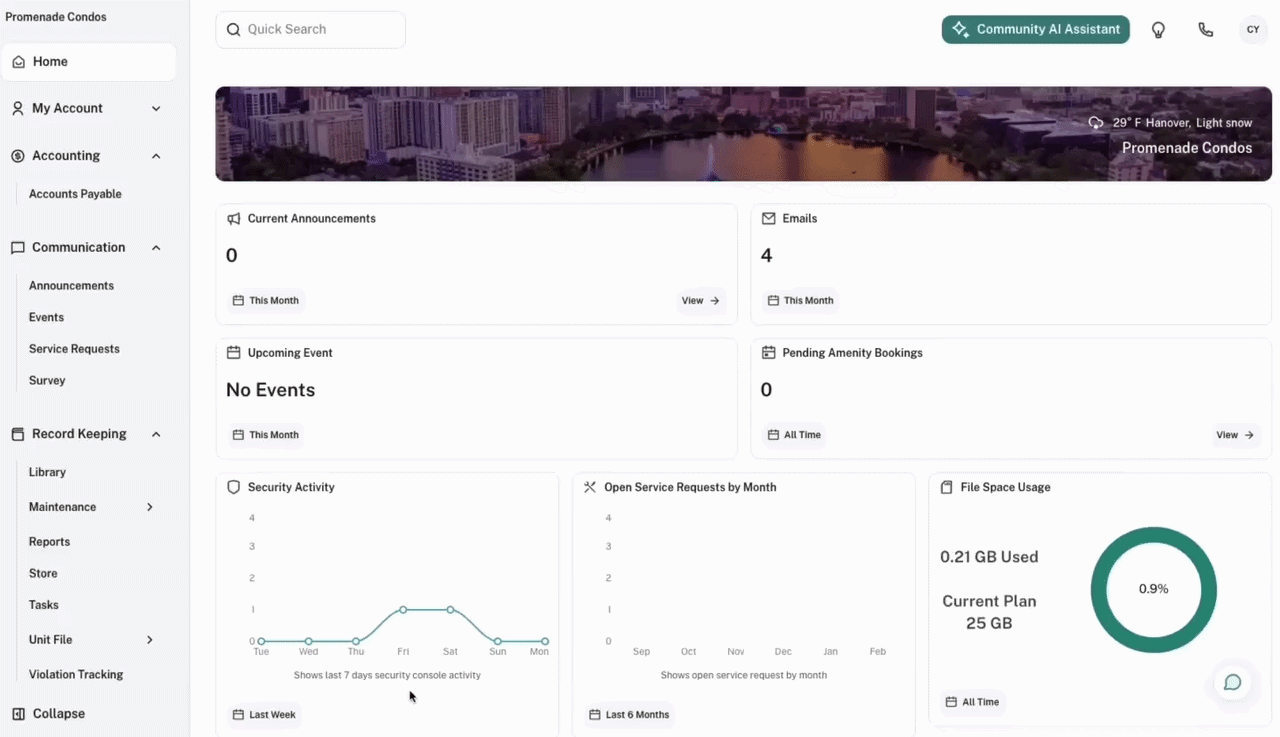Click the CY user avatar
Image resolution: width=1280 pixels, height=737 pixels.
1253,30
